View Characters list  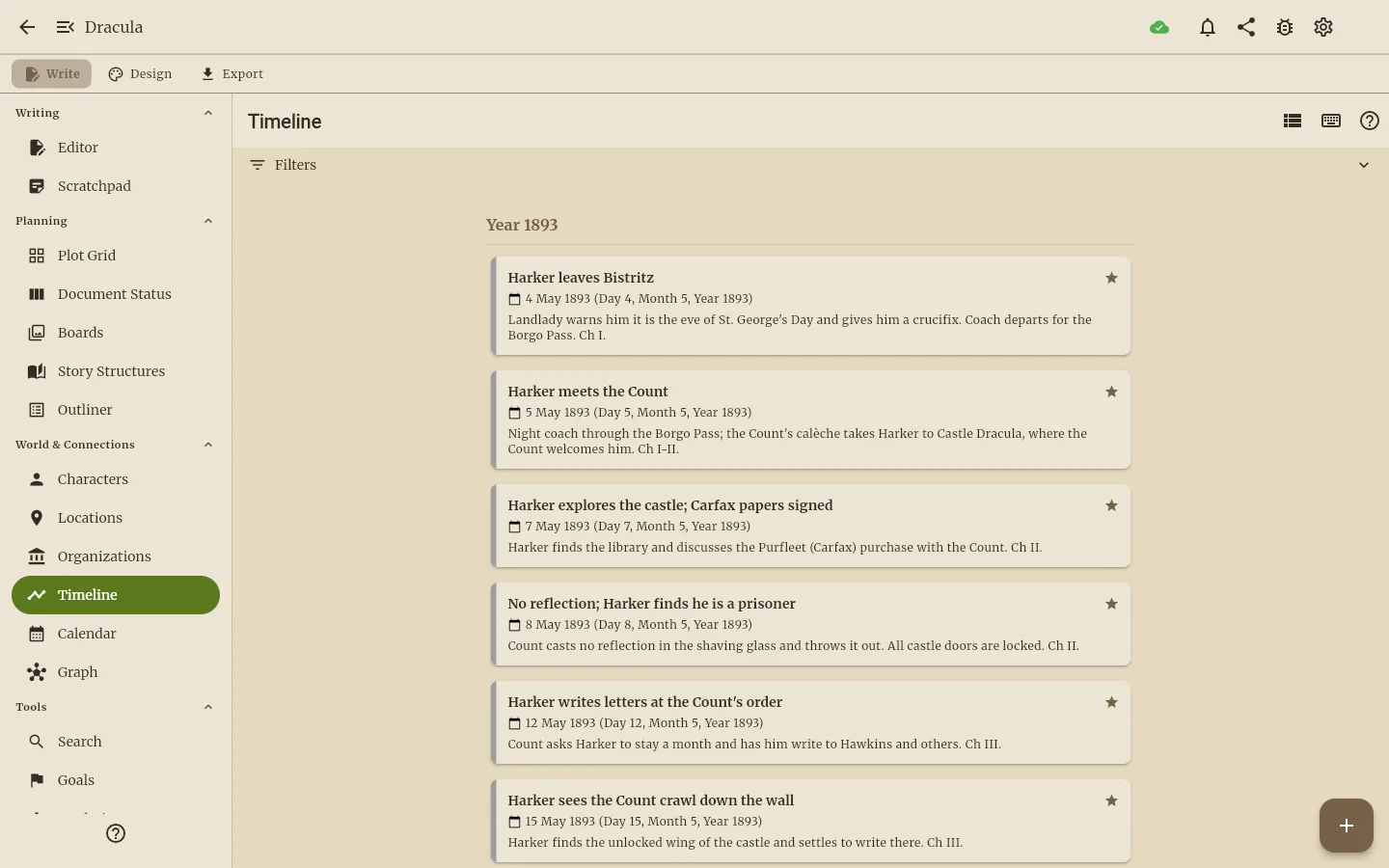[116, 479]
